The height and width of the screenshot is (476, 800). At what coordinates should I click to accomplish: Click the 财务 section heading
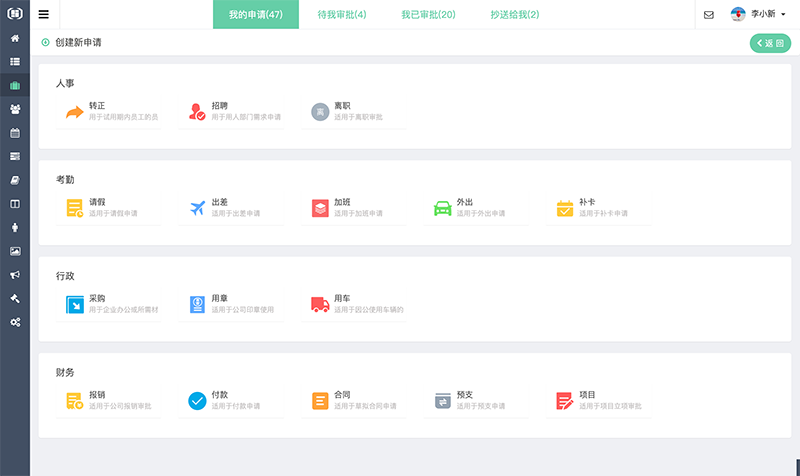tap(65, 372)
